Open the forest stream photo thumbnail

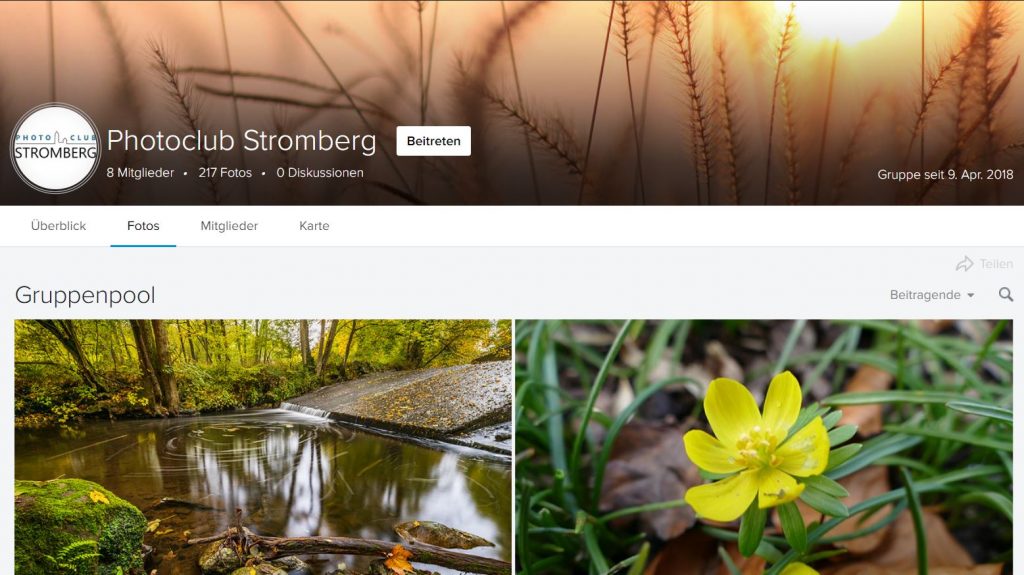point(263,447)
